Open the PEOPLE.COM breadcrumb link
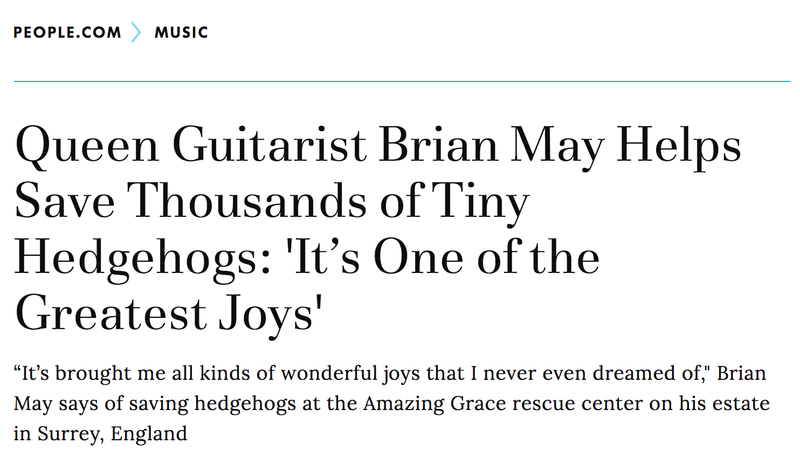800x464 pixels. pyautogui.click(x=67, y=33)
